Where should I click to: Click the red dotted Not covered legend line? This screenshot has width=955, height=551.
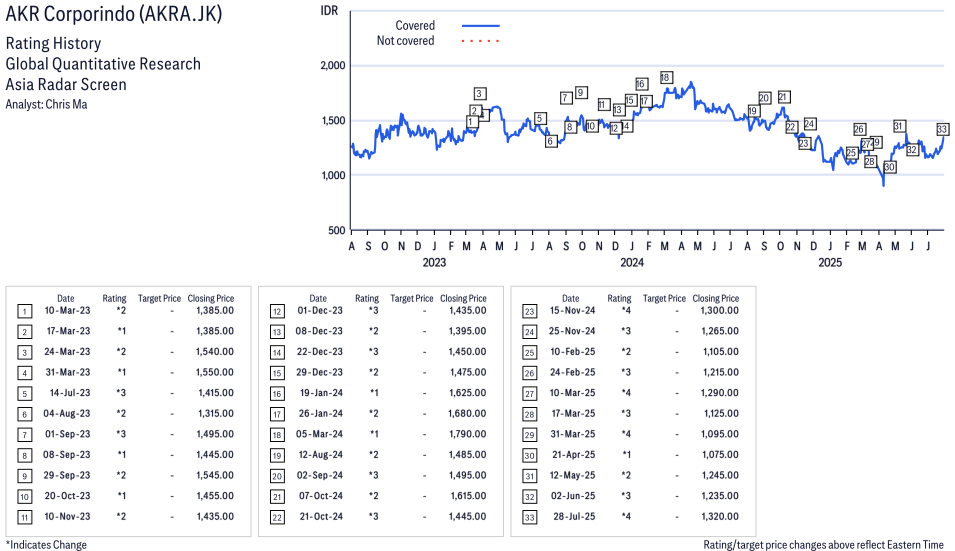tap(481, 41)
